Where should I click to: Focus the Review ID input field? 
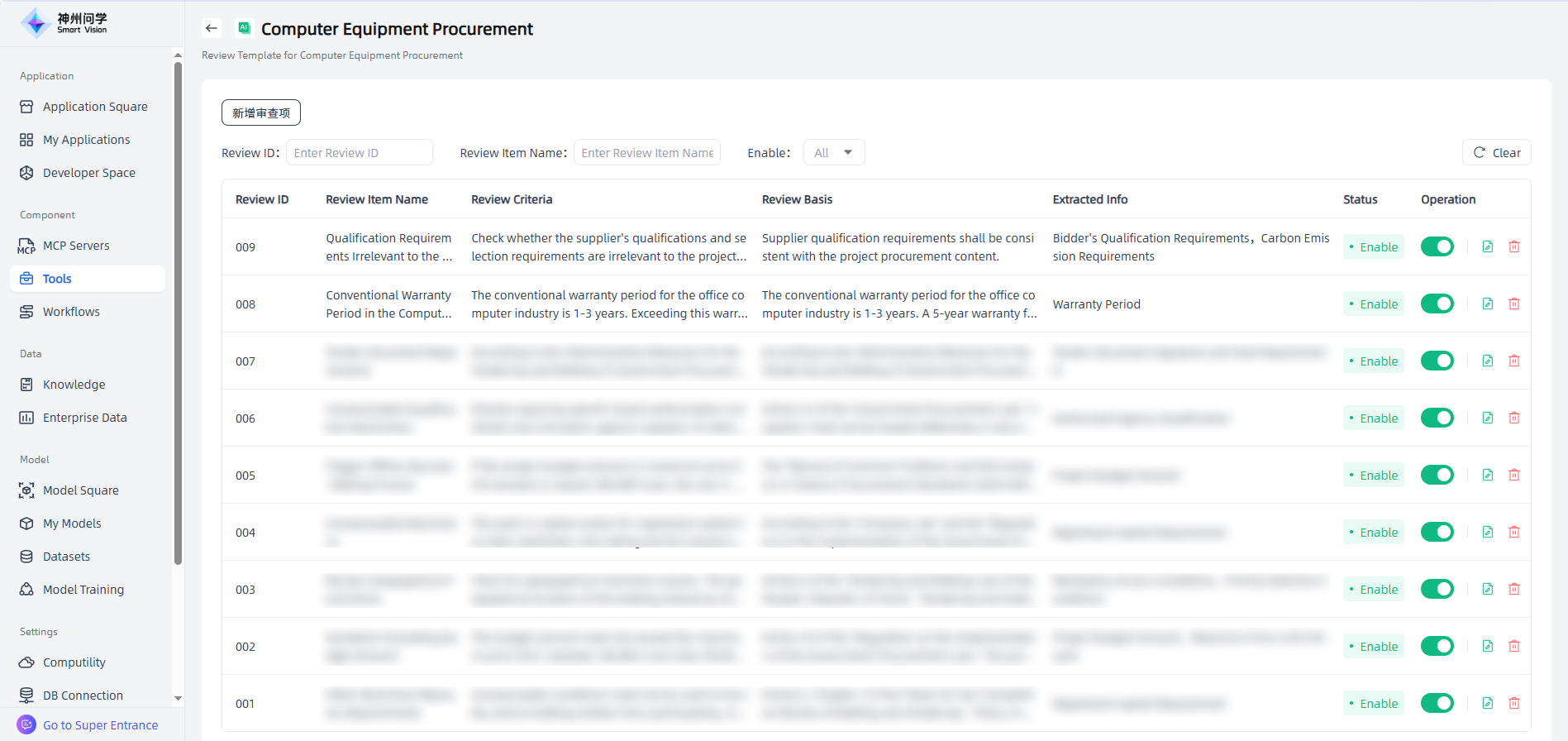click(x=359, y=152)
